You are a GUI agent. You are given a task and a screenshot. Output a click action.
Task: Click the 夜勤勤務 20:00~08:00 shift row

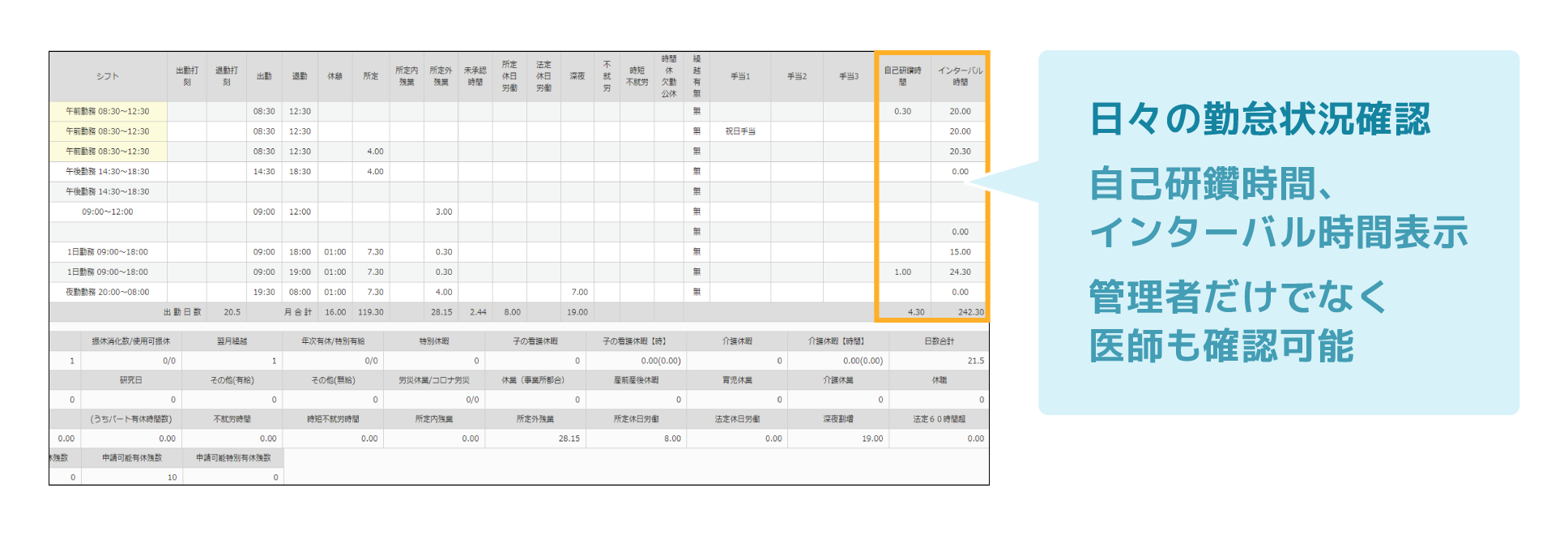(x=108, y=292)
